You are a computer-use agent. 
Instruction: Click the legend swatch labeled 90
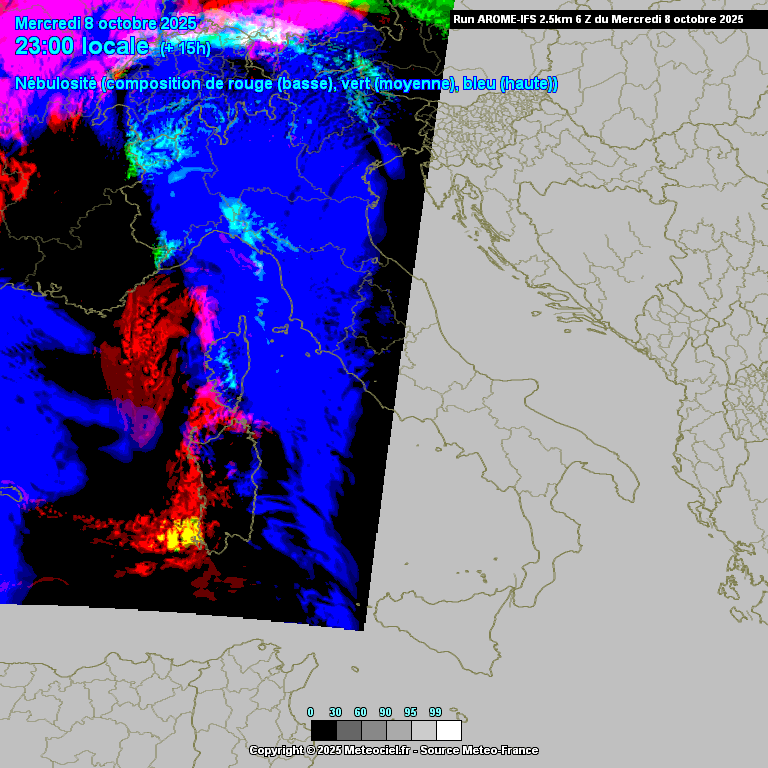pyautogui.click(x=398, y=730)
